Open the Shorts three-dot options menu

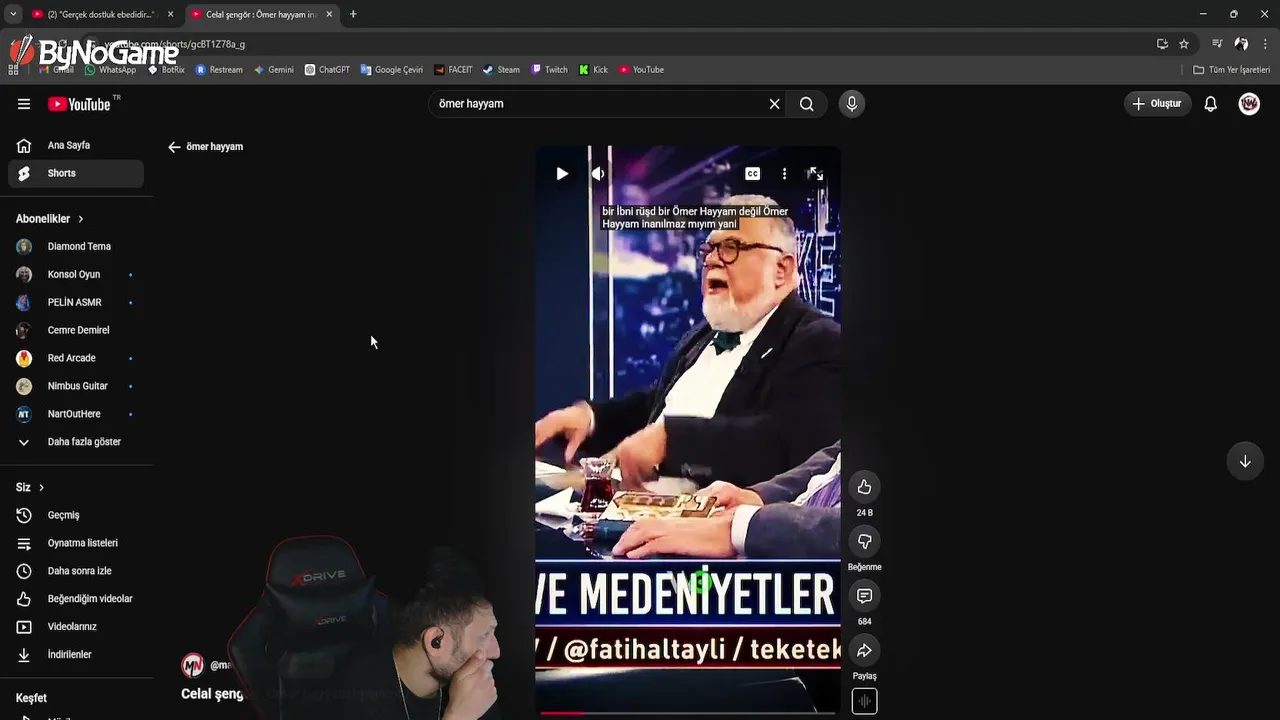click(x=784, y=174)
